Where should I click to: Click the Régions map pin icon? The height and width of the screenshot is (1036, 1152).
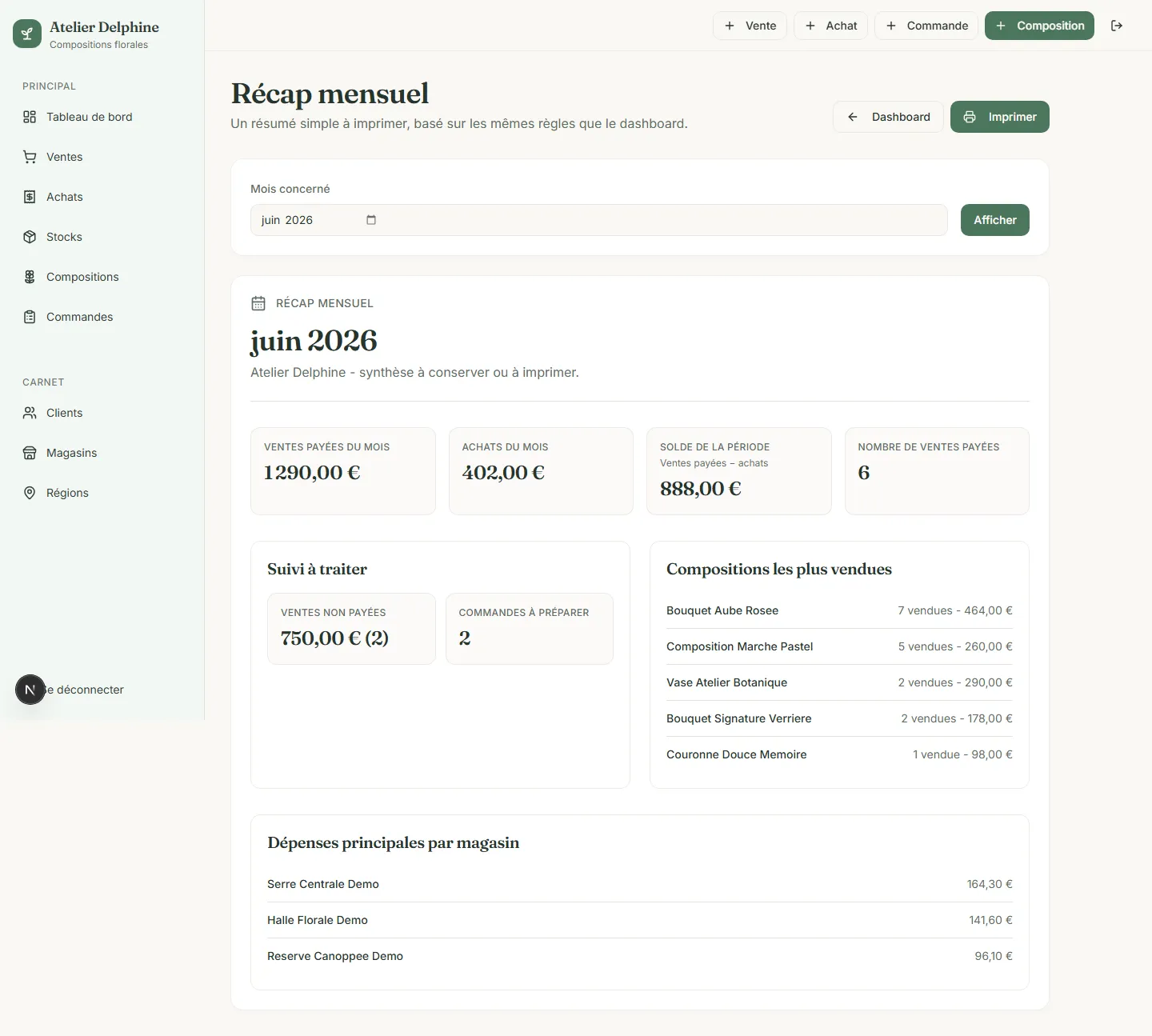pyautogui.click(x=30, y=493)
